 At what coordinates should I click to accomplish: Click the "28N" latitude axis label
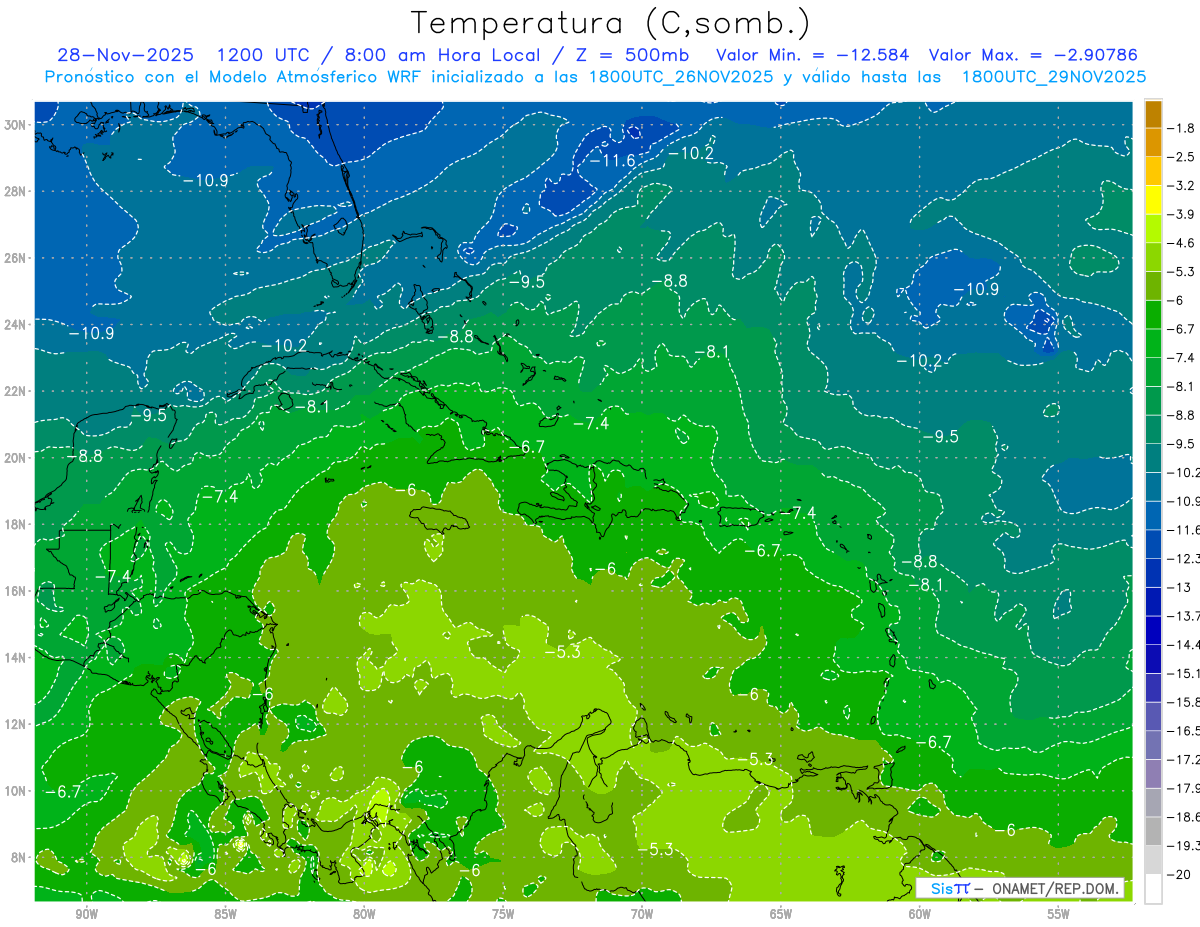point(17,191)
